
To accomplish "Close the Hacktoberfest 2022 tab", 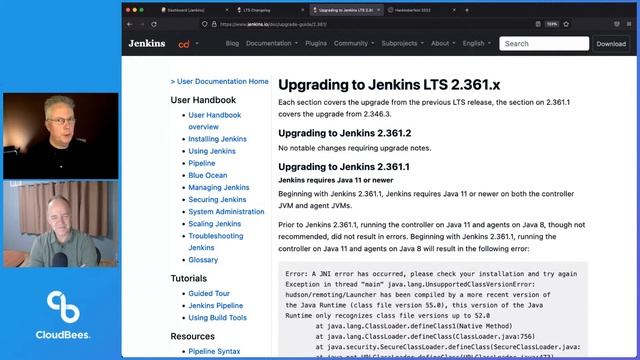I will [x=454, y=10].
